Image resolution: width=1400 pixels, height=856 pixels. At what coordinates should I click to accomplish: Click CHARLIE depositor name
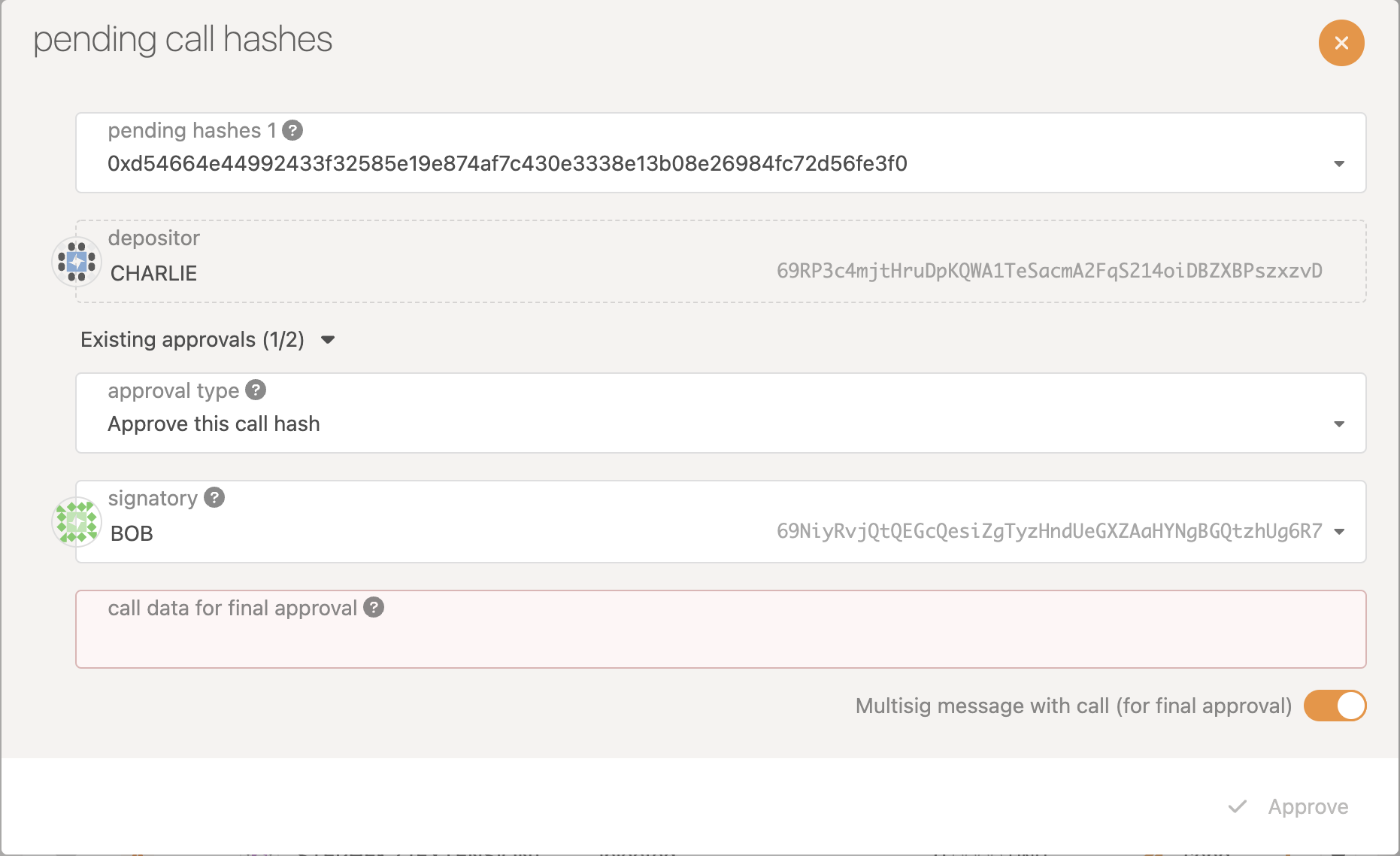coord(153,273)
